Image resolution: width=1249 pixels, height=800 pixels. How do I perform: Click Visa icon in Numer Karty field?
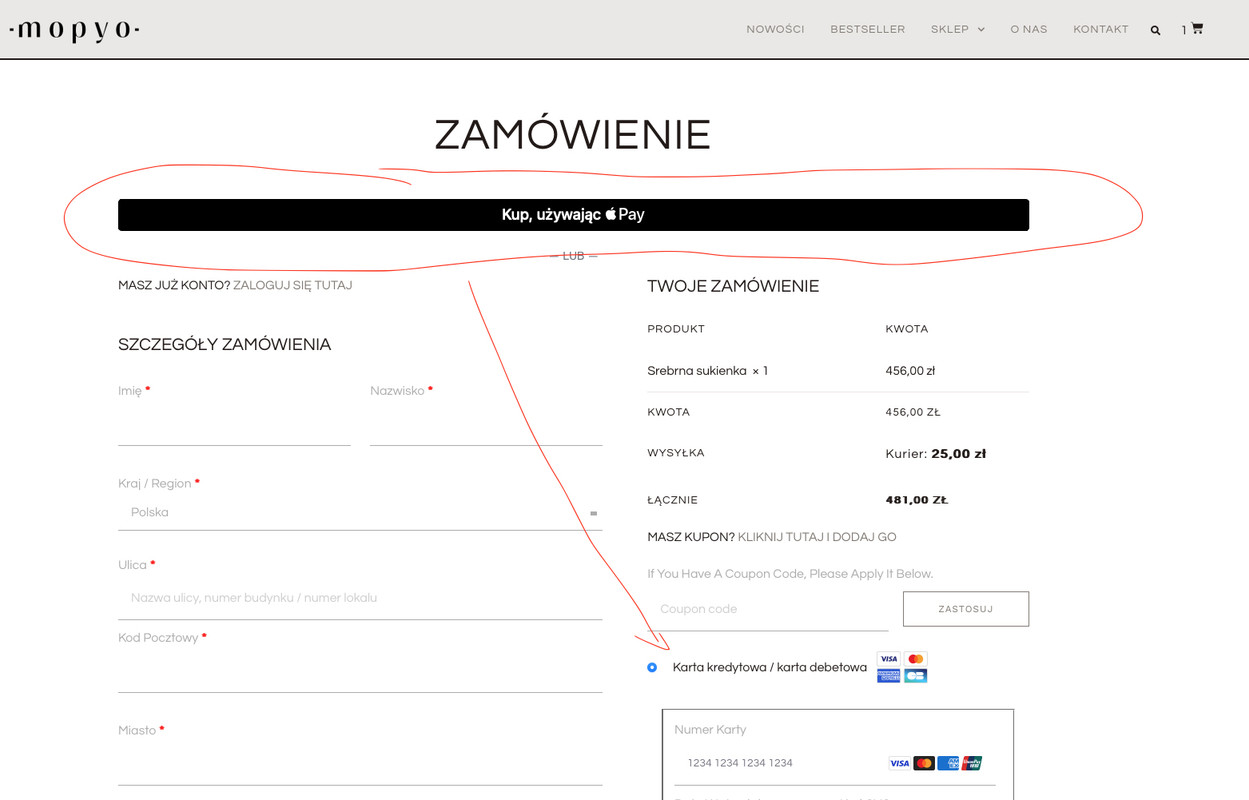[x=900, y=763]
